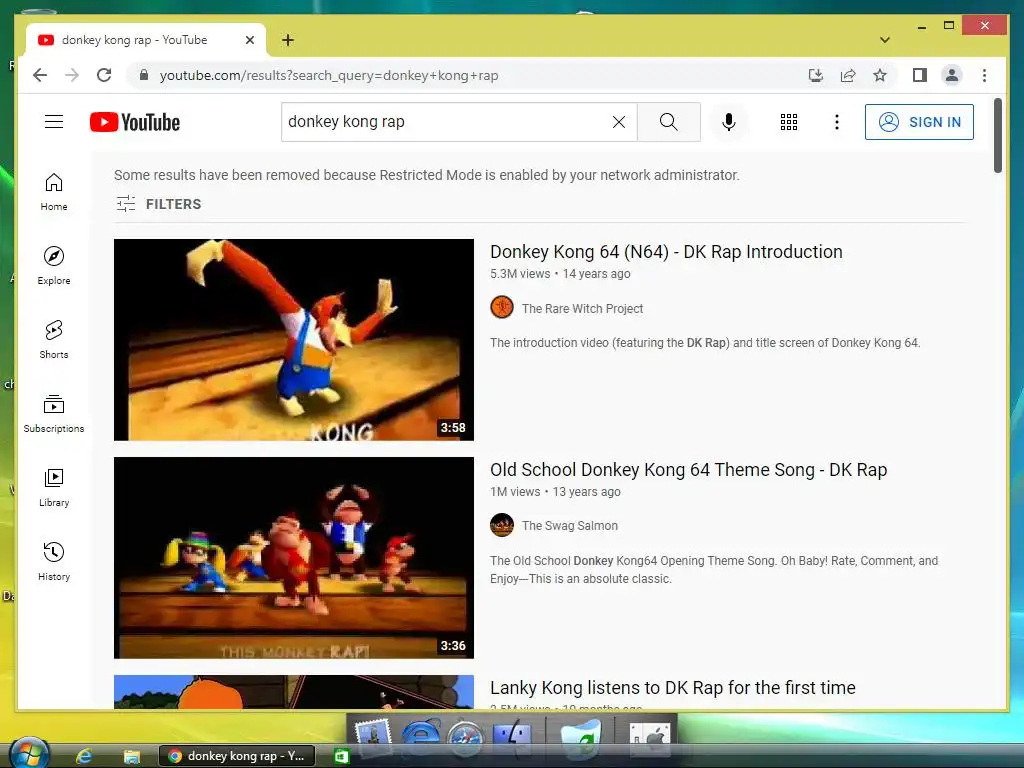This screenshot has height=768, width=1024.
Task: Click the browser forward arrow
Action: [x=72, y=75]
